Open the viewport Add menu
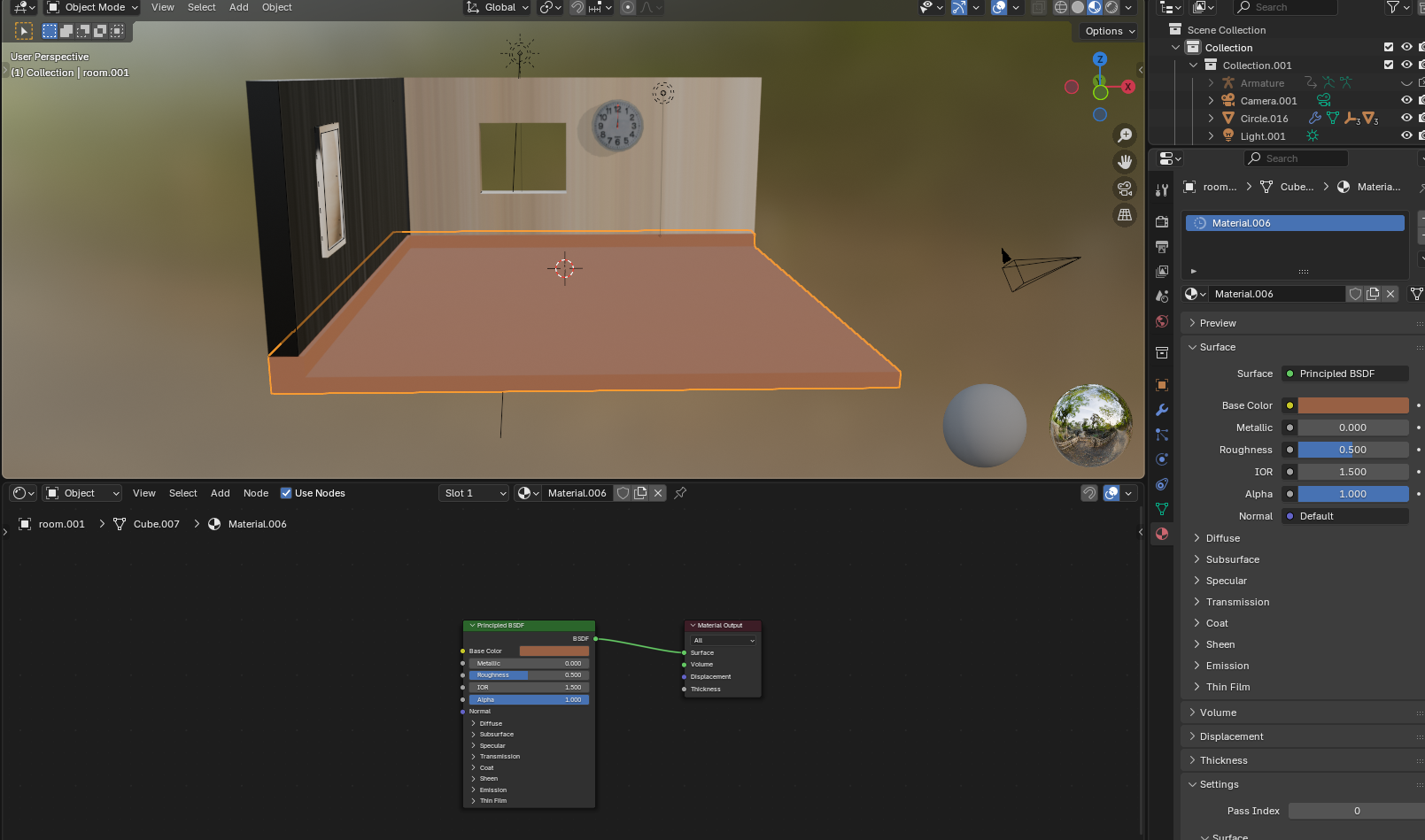This screenshot has height=840, width=1425. [x=239, y=7]
